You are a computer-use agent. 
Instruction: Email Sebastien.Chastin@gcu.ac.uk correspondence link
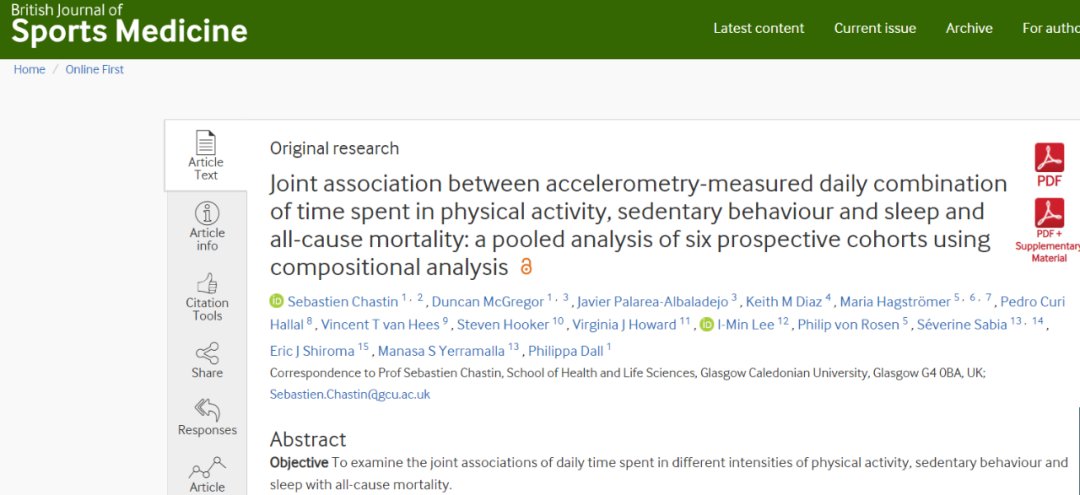pyautogui.click(x=350, y=394)
